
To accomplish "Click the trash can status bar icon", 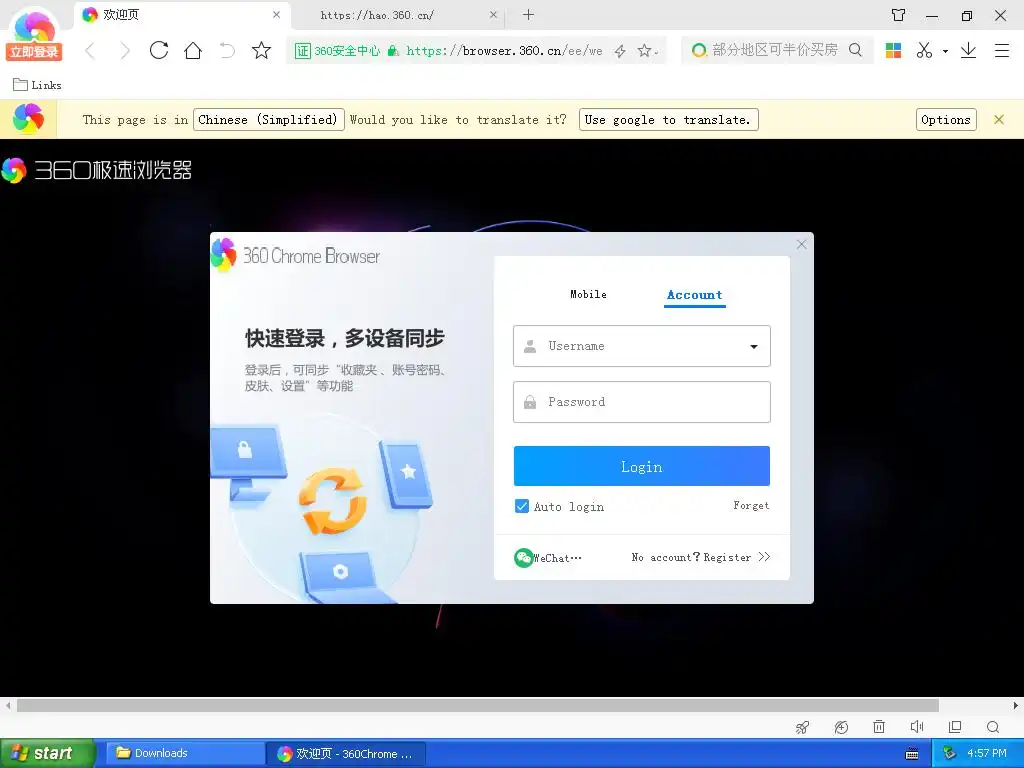I will click(x=879, y=727).
